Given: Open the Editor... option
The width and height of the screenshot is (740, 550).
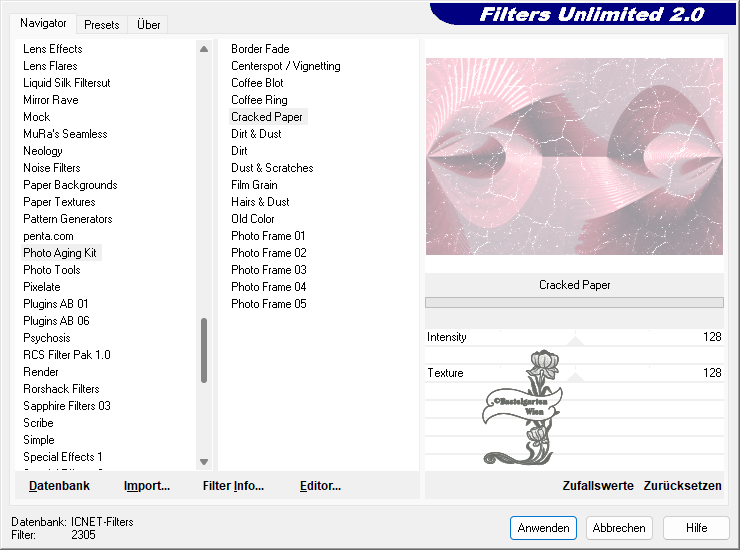Looking at the screenshot, I should 320,486.
